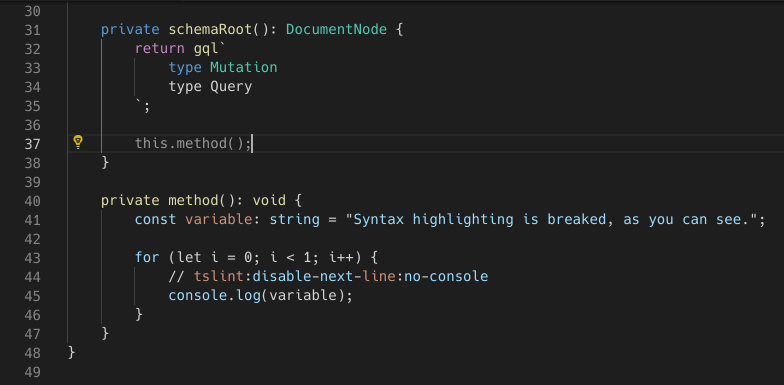Click the 'Mutation' type name

click(x=244, y=68)
